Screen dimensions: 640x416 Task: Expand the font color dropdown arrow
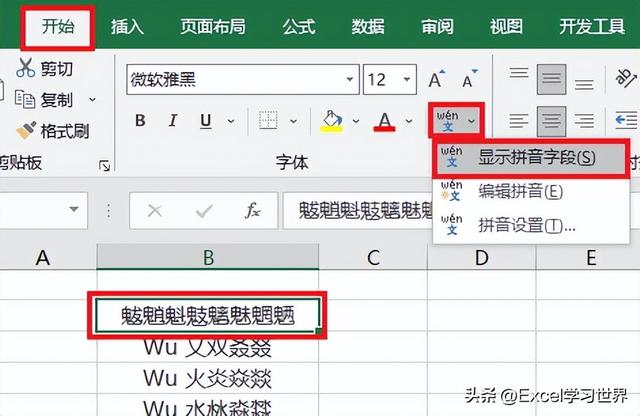[409, 121]
